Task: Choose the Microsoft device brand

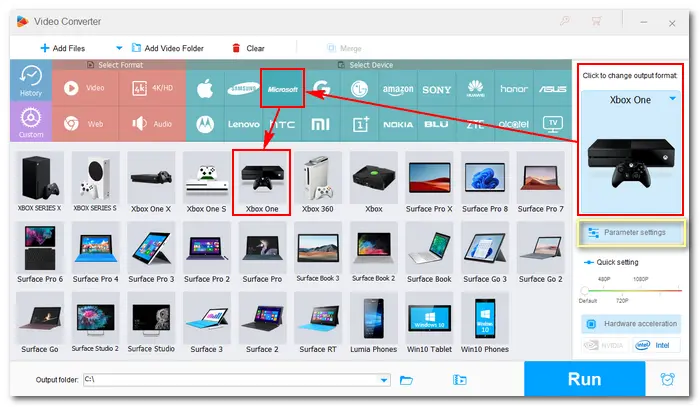Action: coord(283,89)
